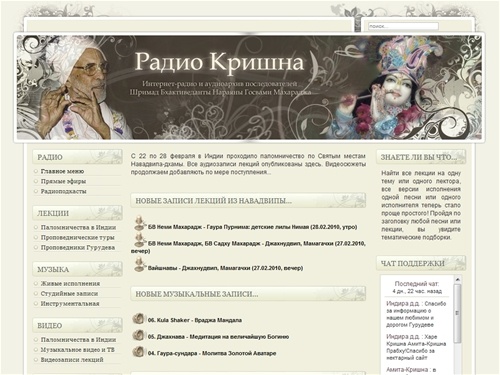Click the search input field "поиск..."
Image resolution: width=500 pixels, height=375 pixels.
click(403, 26)
